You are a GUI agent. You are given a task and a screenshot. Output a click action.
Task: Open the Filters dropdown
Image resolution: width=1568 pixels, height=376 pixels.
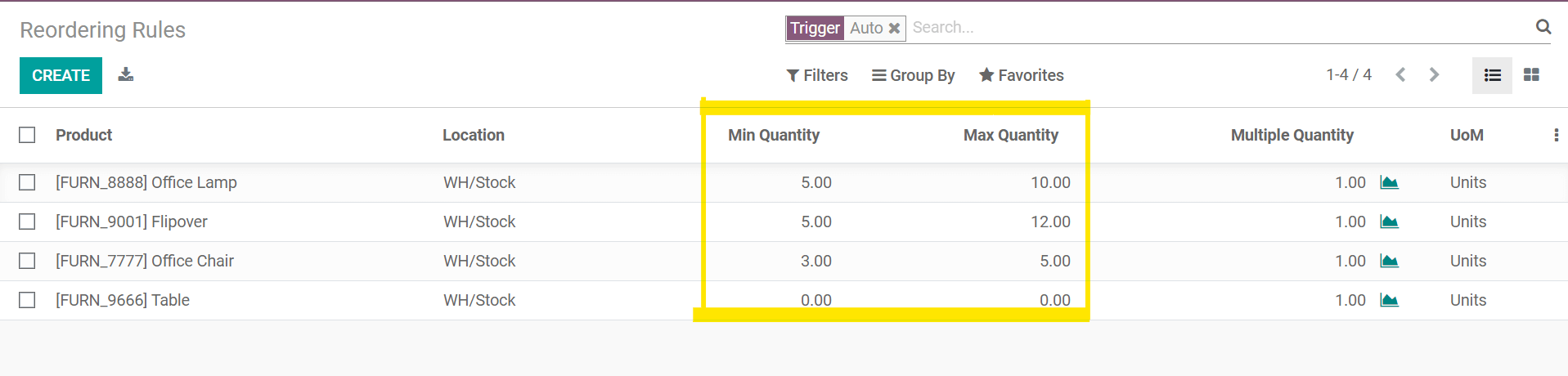pyautogui.click(x=816, y=75)
